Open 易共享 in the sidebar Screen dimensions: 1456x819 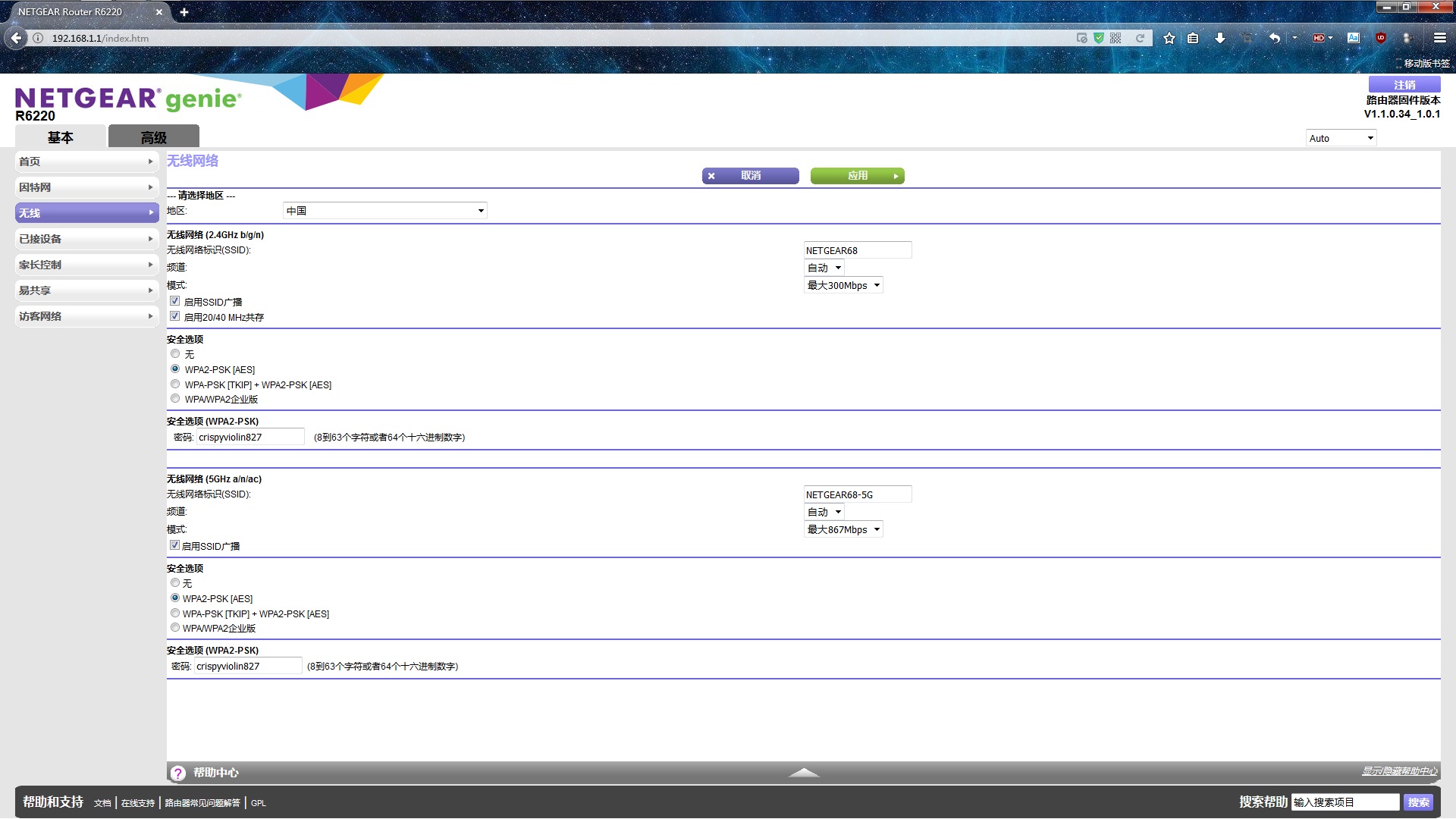coord(86,290)
